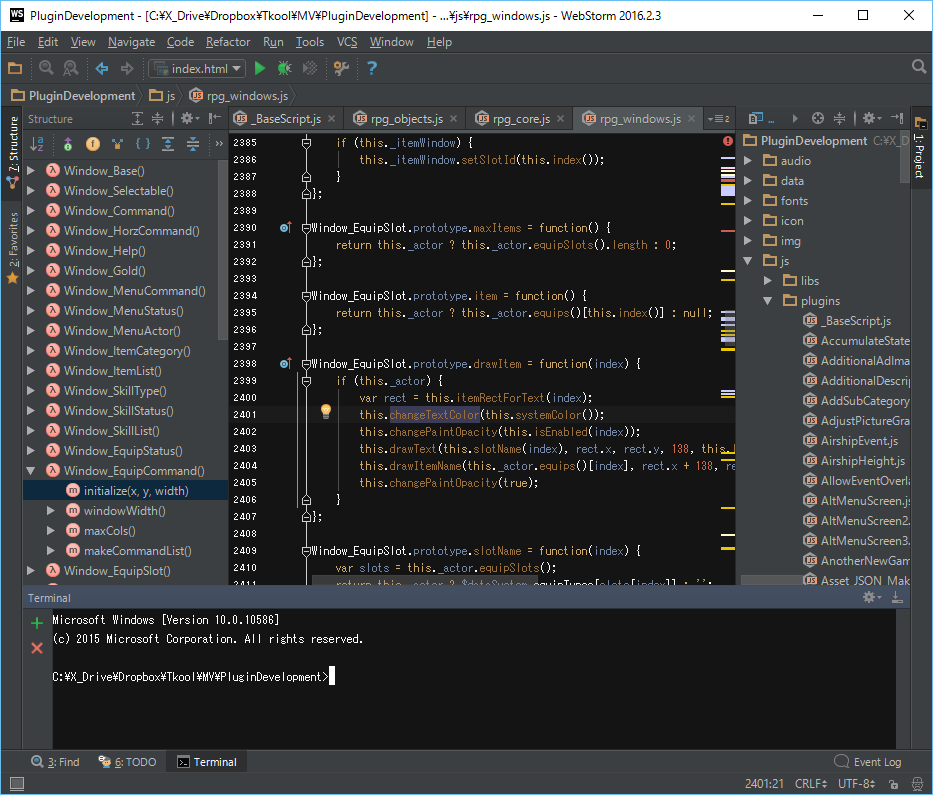Image resolution: width=933 pixels, height=795 pixels.
Task: Navigate forward with the right arrow
Action: coord(127,68)
